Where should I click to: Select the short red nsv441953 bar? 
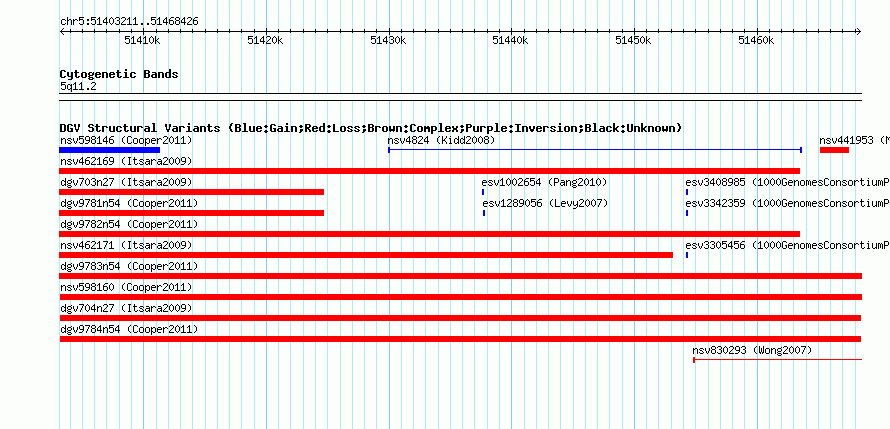[x=834, y=150]
